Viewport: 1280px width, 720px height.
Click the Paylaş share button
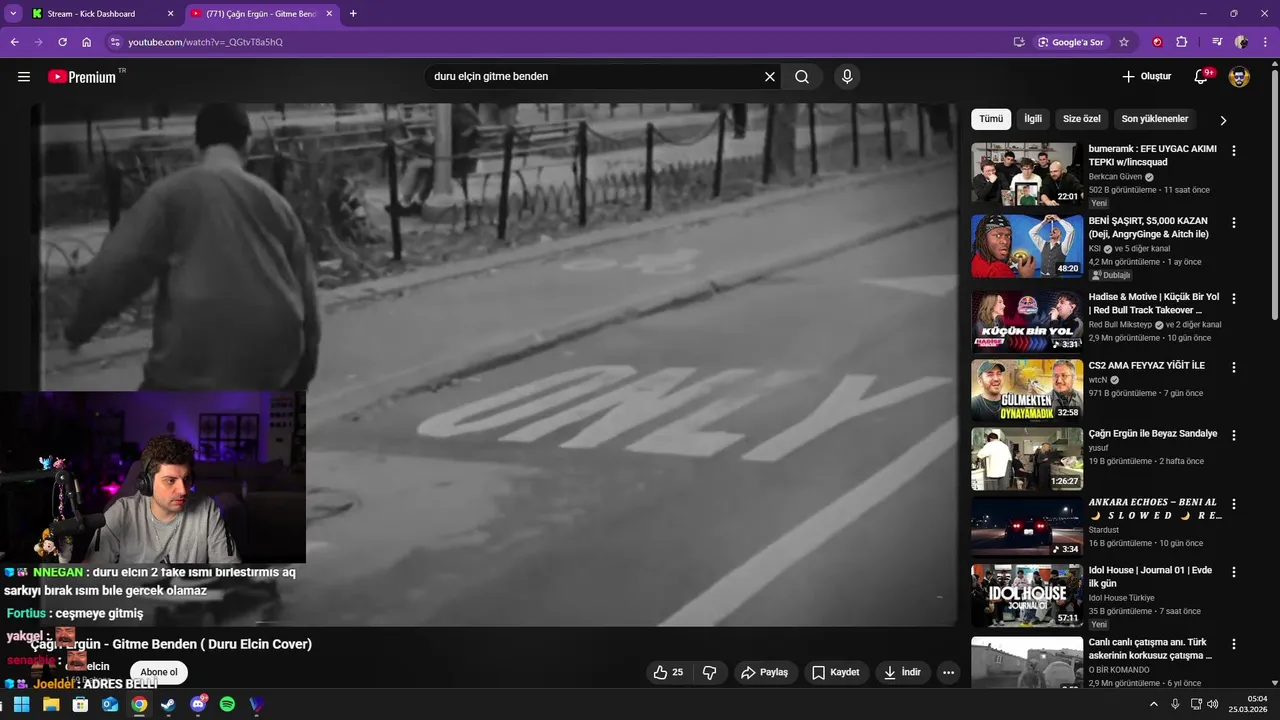(x=764, y=673)
